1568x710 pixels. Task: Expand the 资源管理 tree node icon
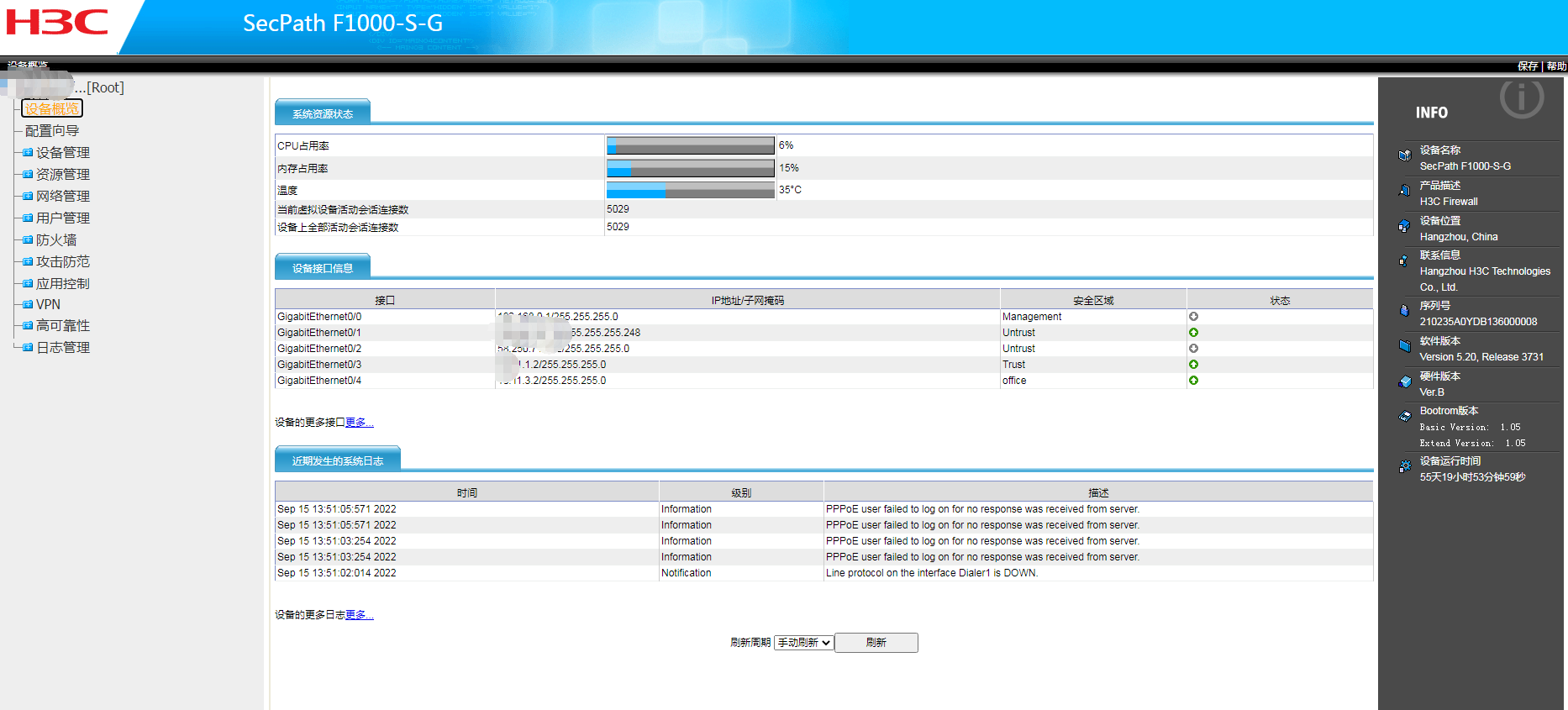(28, 174)
